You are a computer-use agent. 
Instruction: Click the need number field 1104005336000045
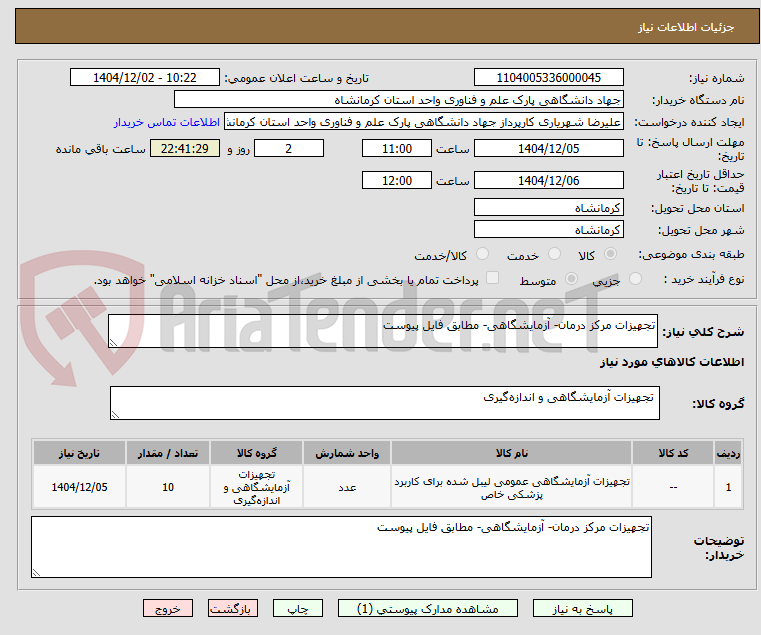(x=548, y=77)
